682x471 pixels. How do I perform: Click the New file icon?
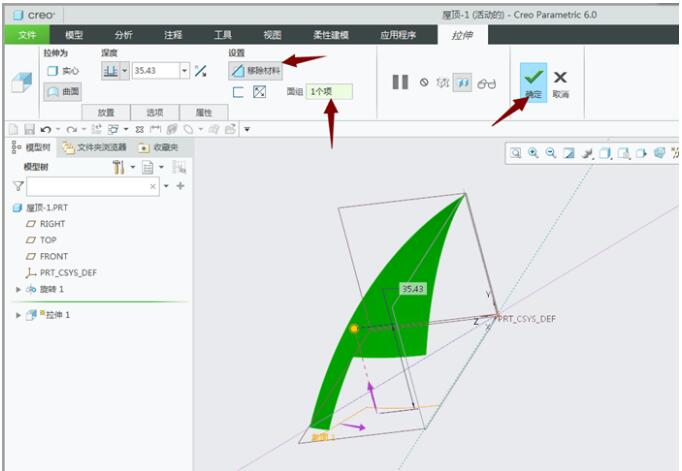[x=13, y=129]
